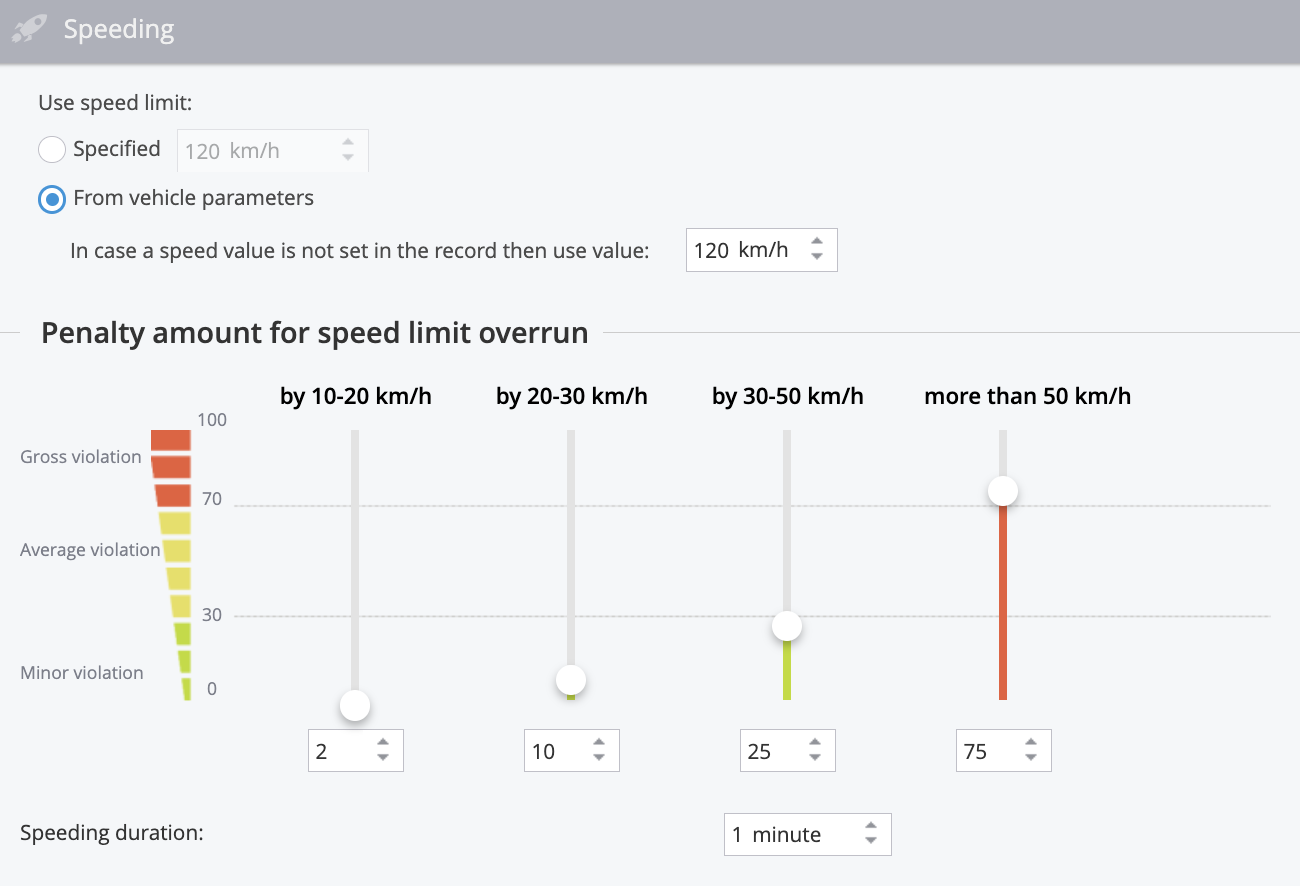Click the slider handle for 10-20 km/h overrun
Viewport: 1300px width, 886px height.
click(355, 705)
